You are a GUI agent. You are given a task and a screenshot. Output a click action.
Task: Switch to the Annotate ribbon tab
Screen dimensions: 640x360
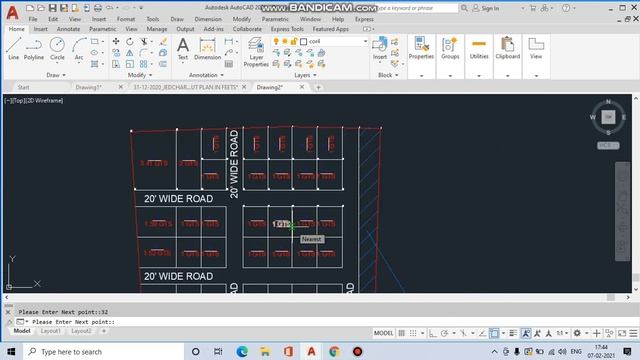(68, 29)
